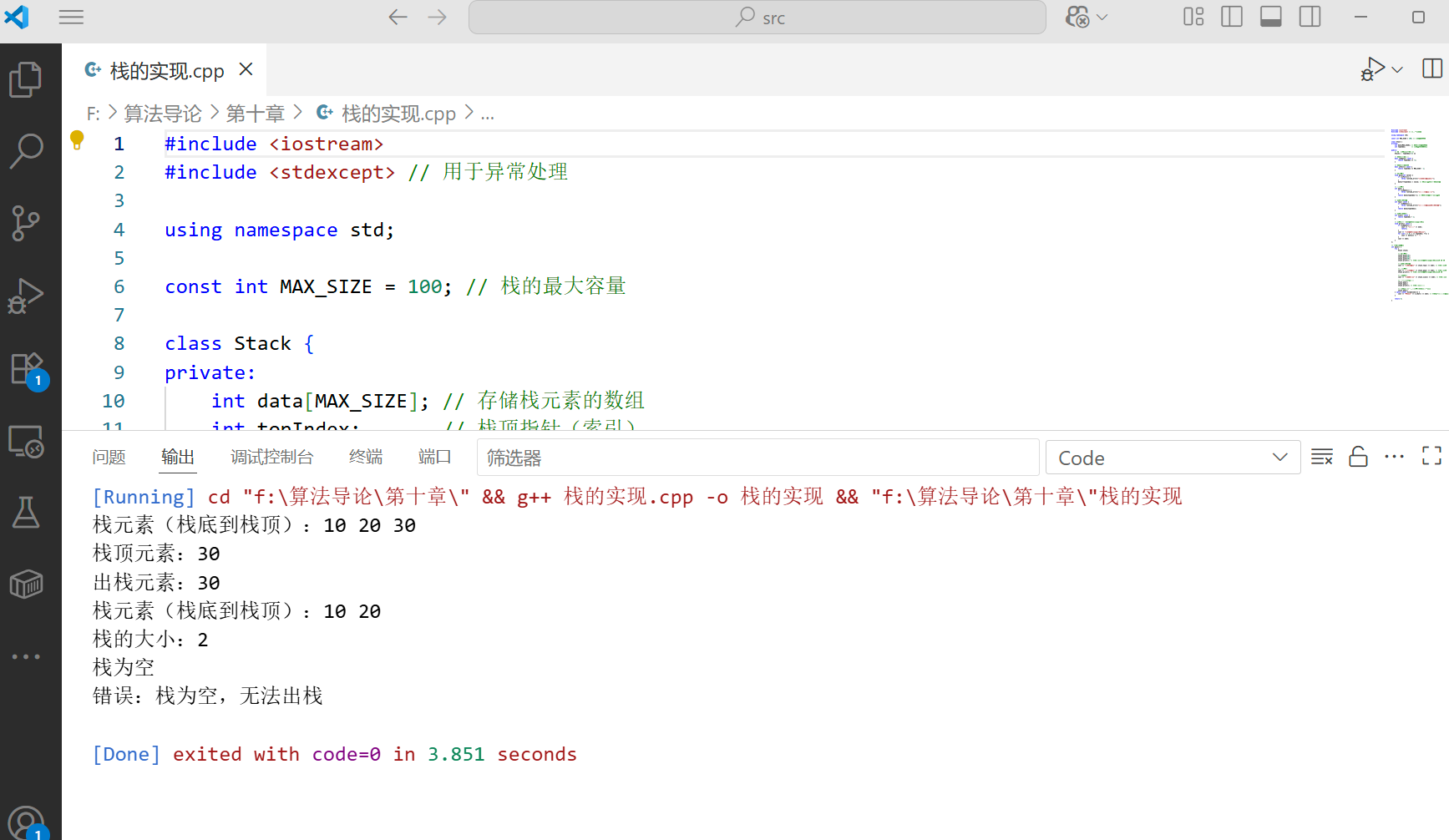Click the src command center search box

pyautogui.click(x=757, y=18)
